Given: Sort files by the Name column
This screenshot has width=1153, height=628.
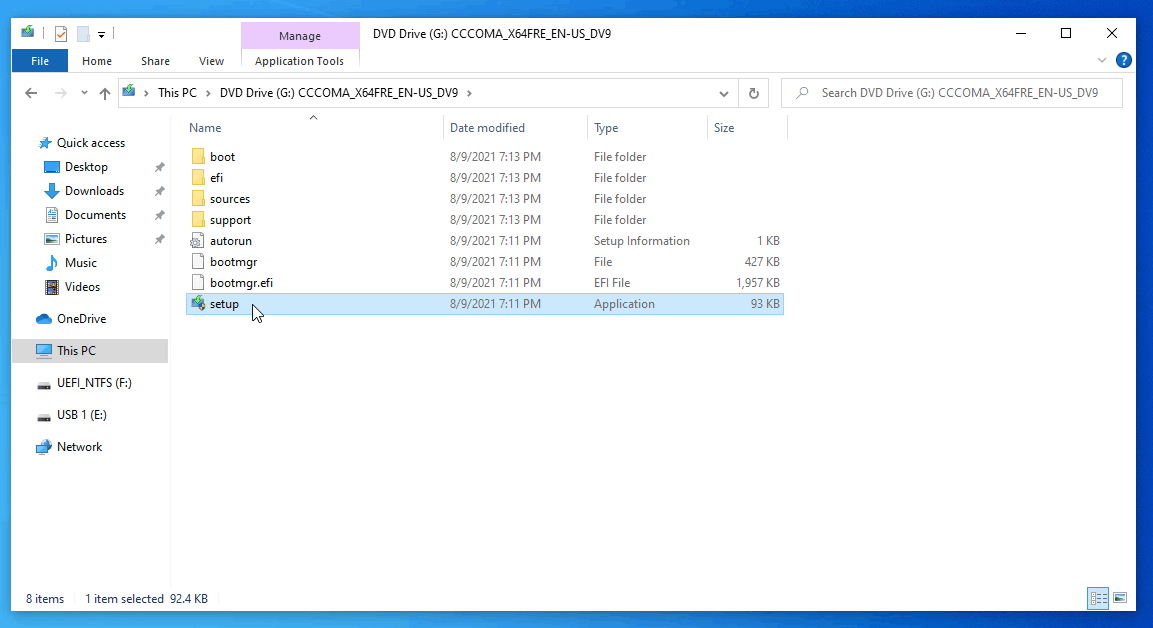Looking at the screenshot, I should 205,128.
